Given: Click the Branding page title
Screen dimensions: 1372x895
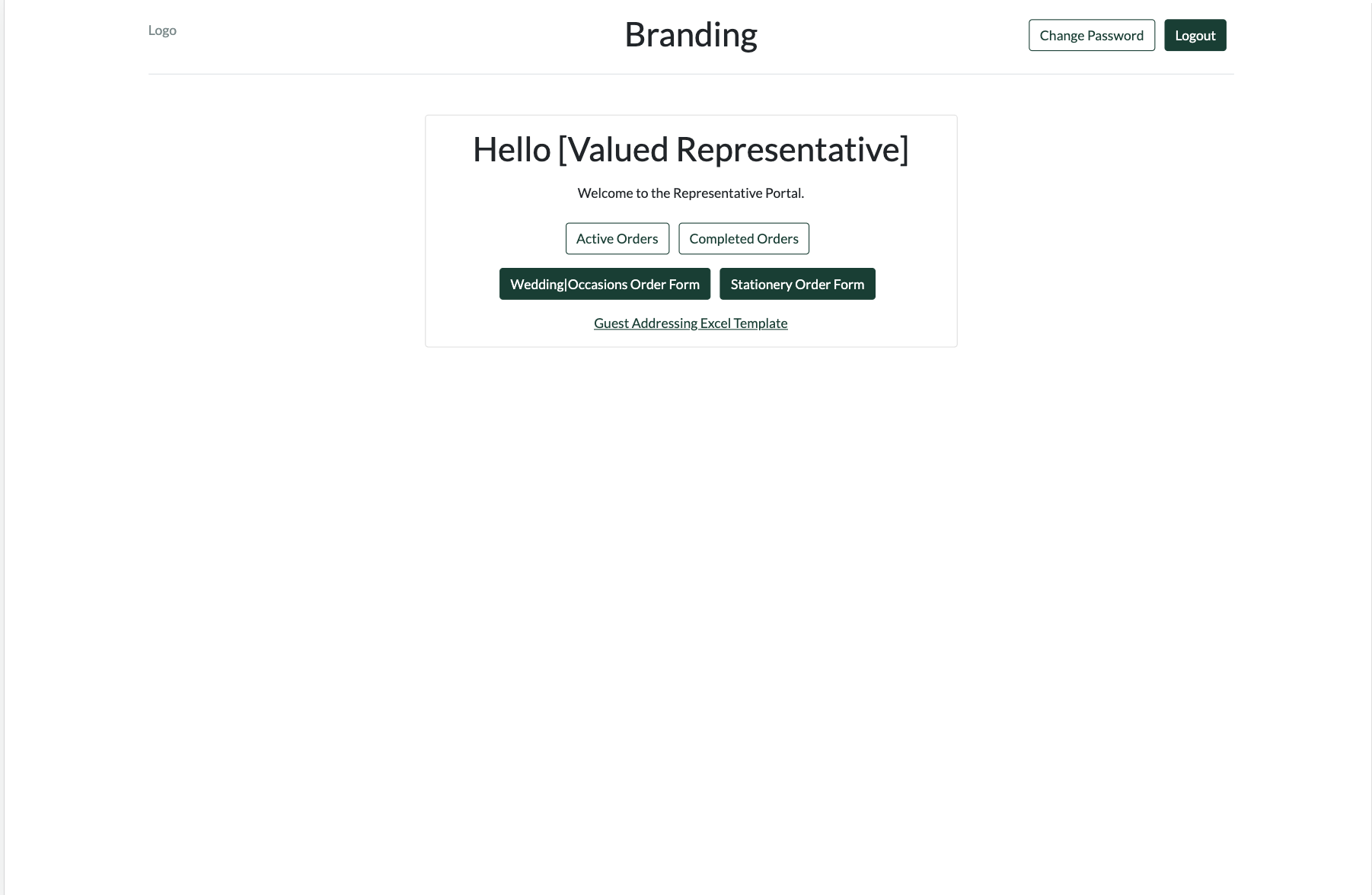Looking at the screenshot, I should 691,35.
